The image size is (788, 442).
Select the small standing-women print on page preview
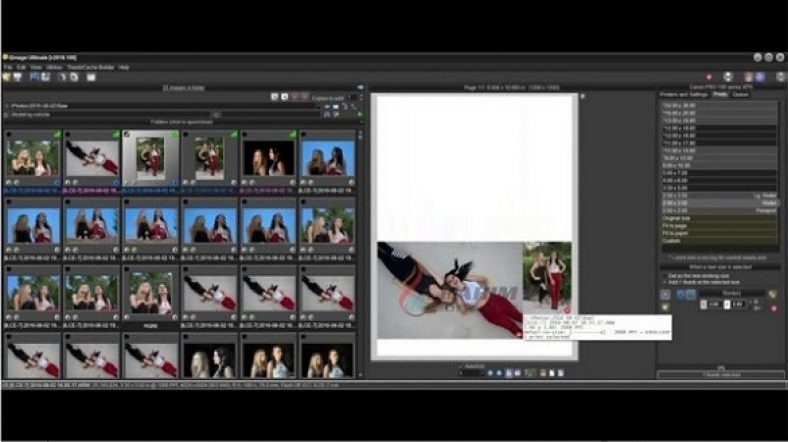pos(547,277)
